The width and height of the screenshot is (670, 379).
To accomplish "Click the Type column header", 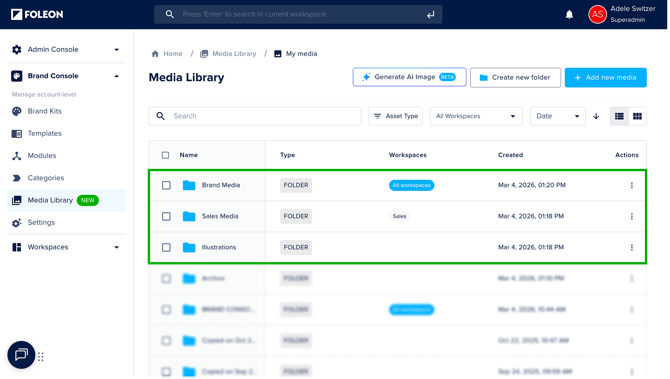I will 288,155.
